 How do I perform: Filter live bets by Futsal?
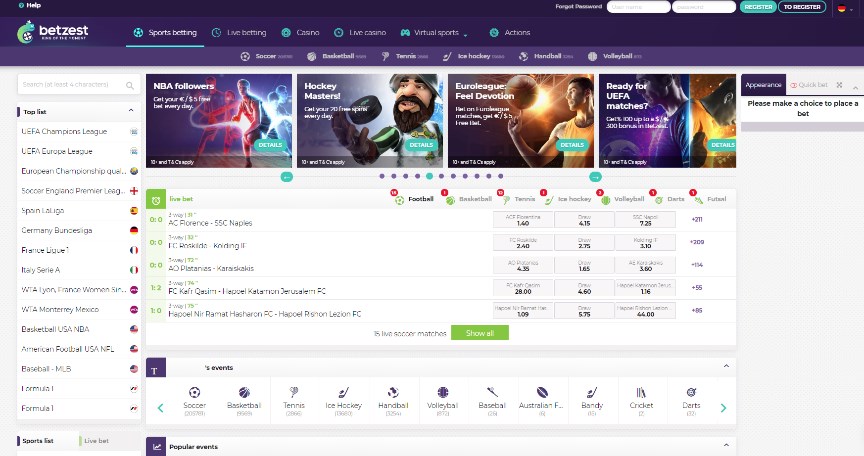tap(710, 199)
